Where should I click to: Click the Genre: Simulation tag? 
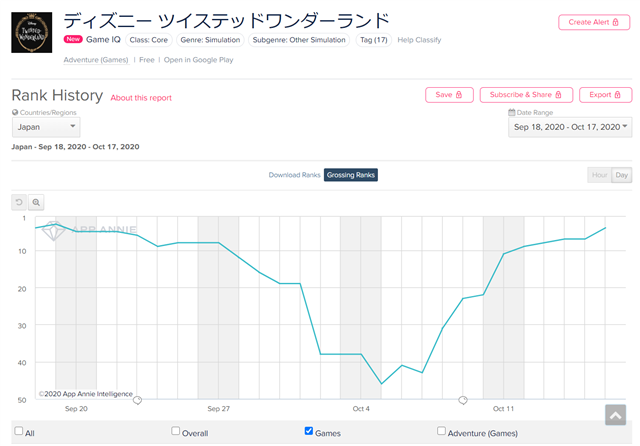point(210,40)
